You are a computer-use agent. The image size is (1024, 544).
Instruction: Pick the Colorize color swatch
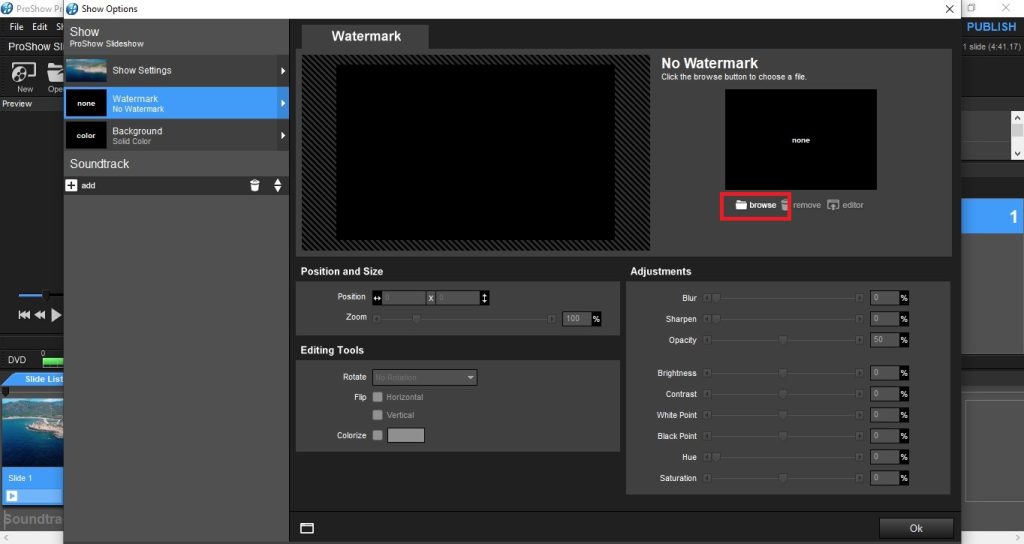(x=406, y=436)
